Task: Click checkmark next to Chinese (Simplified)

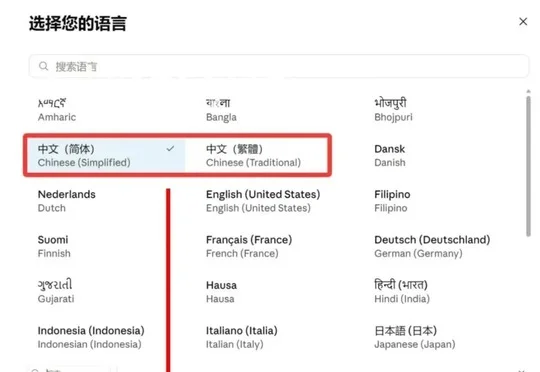Action: pos(170,148)
